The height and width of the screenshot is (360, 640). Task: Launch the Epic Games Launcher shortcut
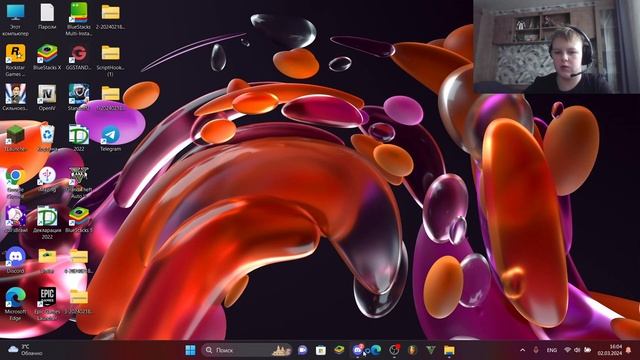[47, 304]
